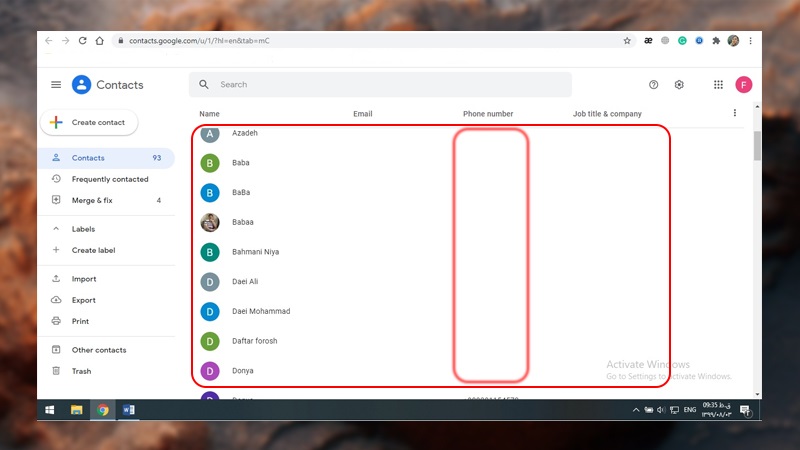The height and width of the screenshot is (450, 800).
Task: Click the Google account avatar
Action: pos(743,85)
